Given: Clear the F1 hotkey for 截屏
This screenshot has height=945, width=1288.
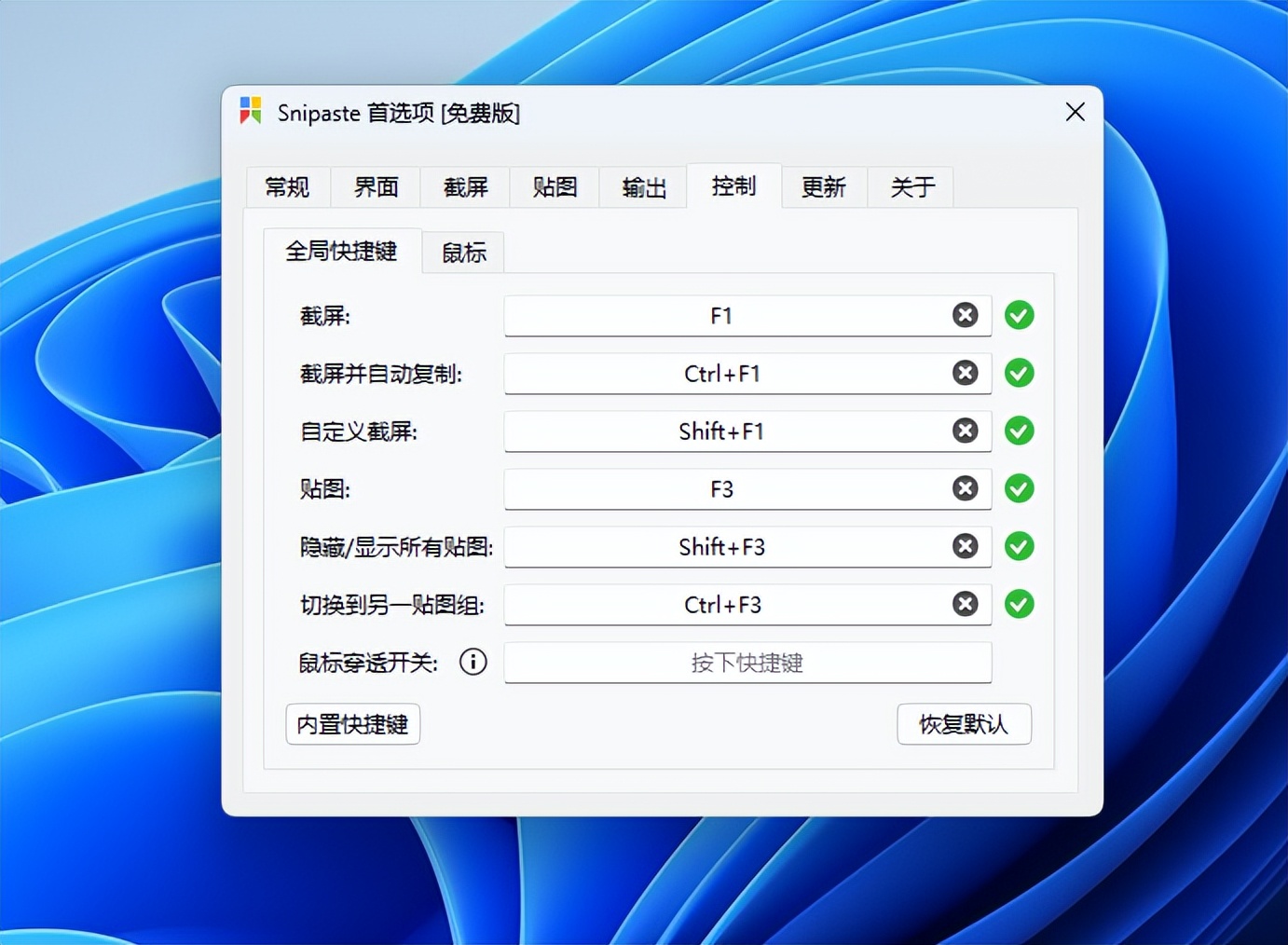Looking at the screenshot, I should click(x=965, y=315).
